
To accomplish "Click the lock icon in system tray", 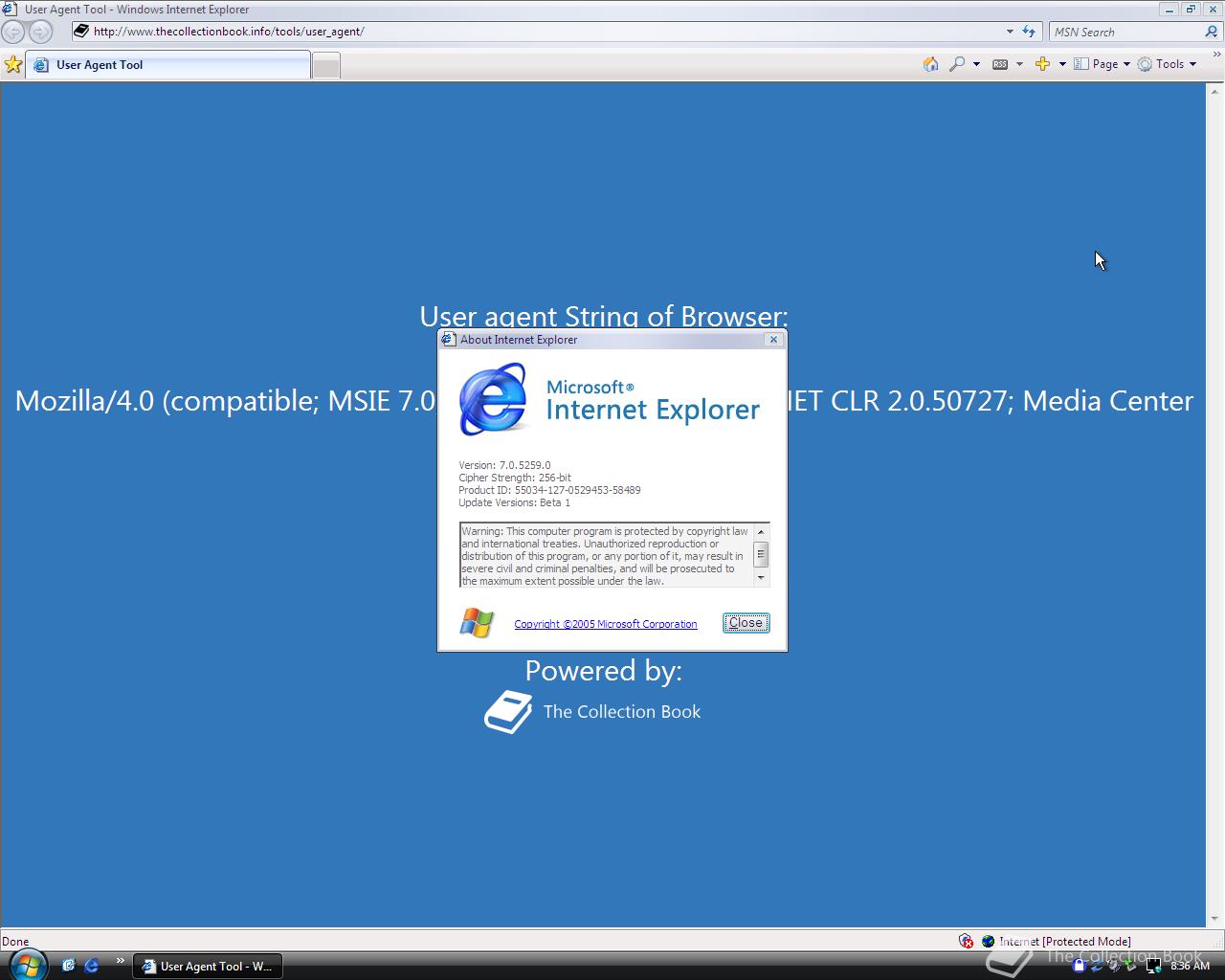I will [x=1080, y=966].
